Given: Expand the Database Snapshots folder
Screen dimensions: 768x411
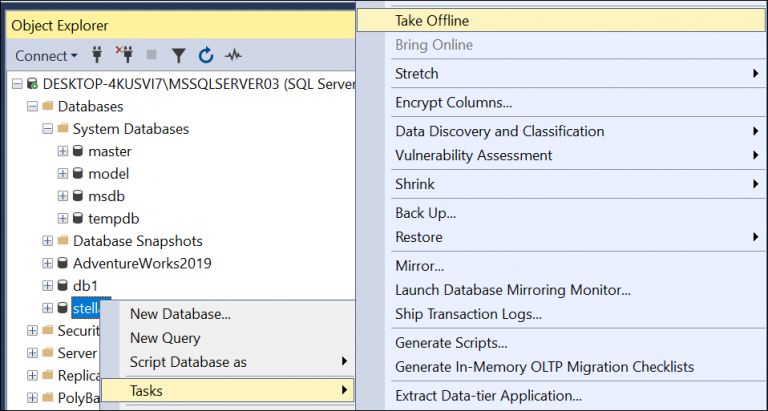Looking at the screenshot, I should click(x=47, y=241).
